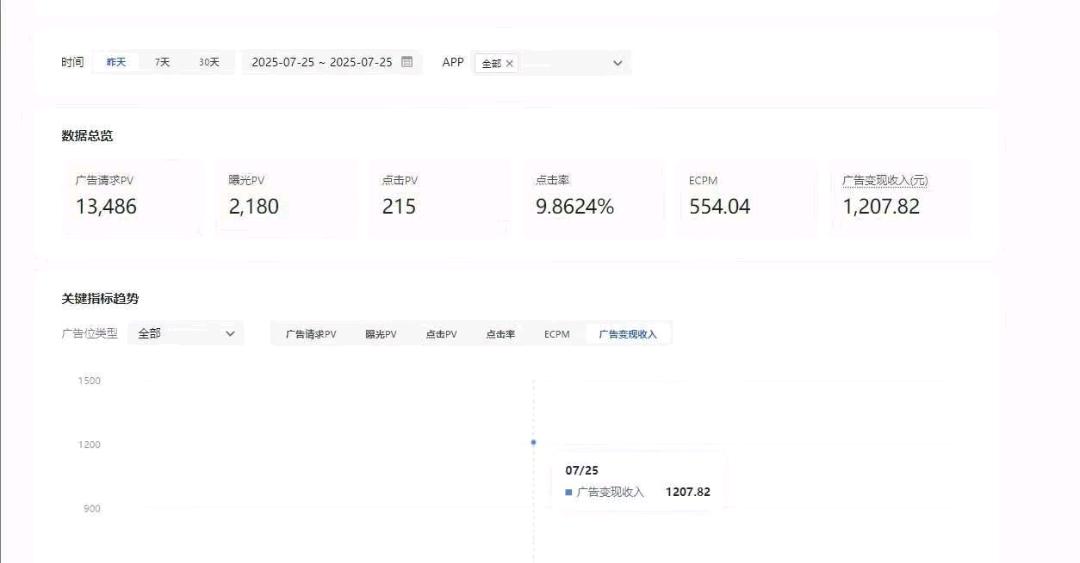This screenshot has width=1080, height=563.
Task: Open the 广告位类型 dropdown showing 全部
Action: [x=186, y=334]
